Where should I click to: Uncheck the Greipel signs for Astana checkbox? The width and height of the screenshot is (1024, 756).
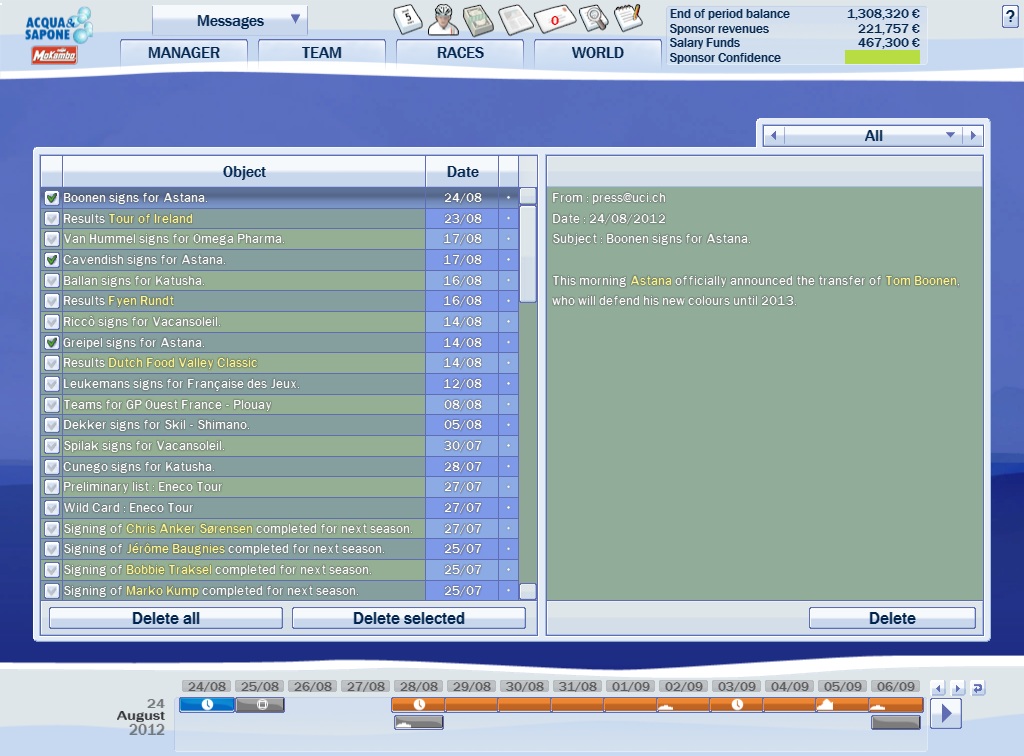pyautogui.click(x=52, y=343)
